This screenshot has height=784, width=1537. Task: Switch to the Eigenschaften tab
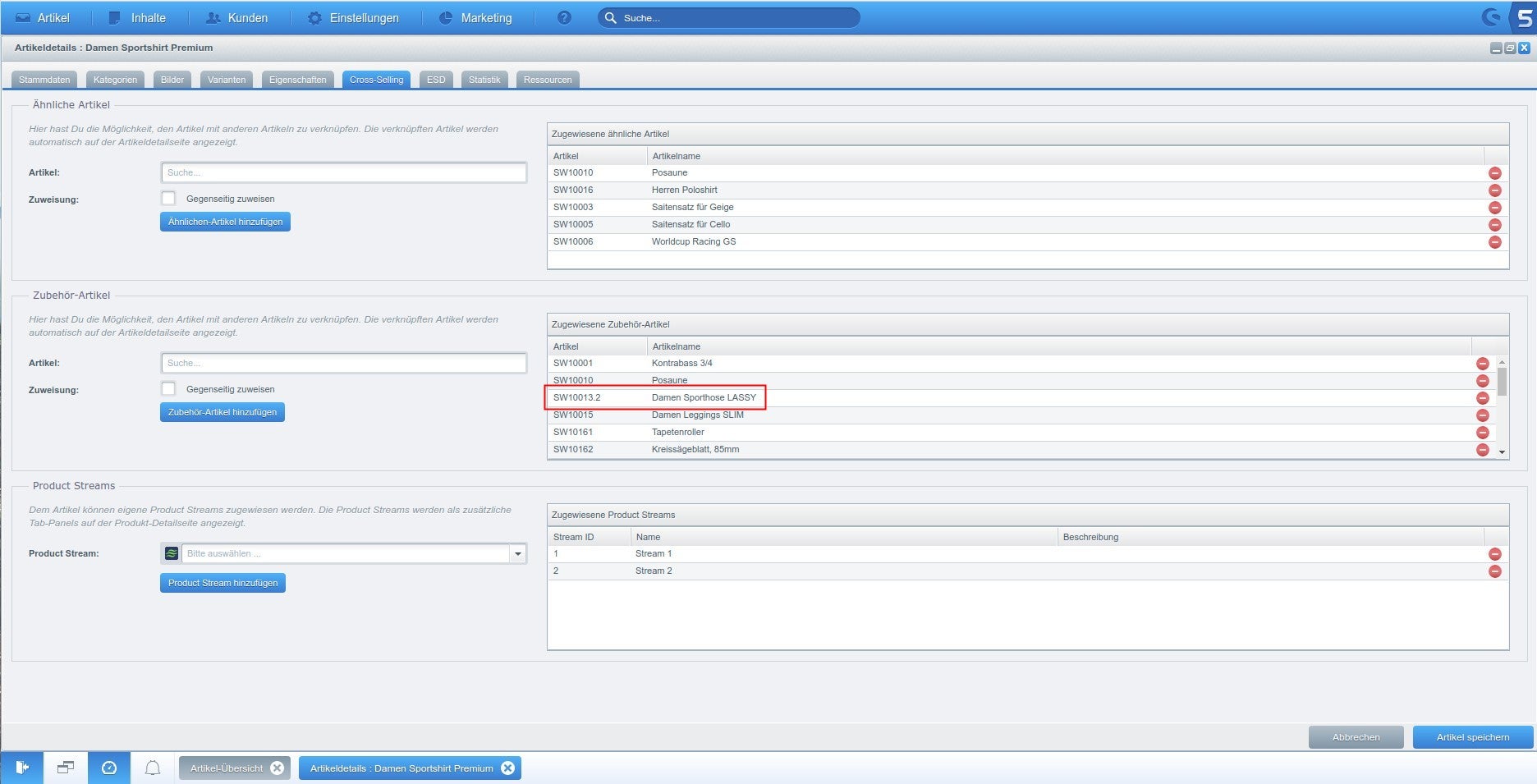pyautogui.click(x=297, y=80)
